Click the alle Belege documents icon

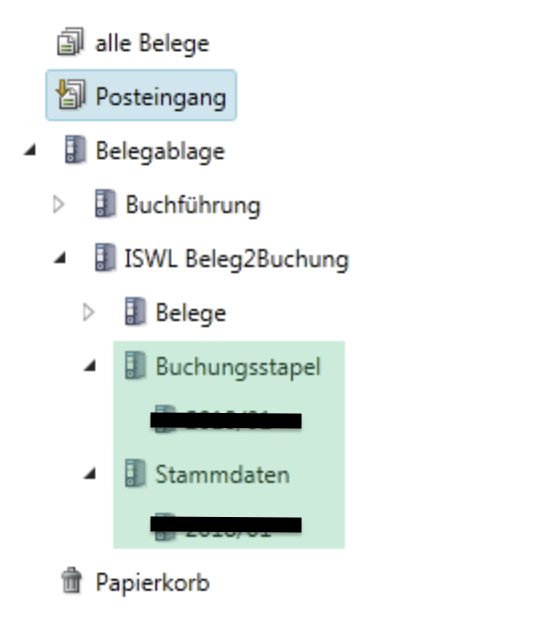(x=71, y=42)
